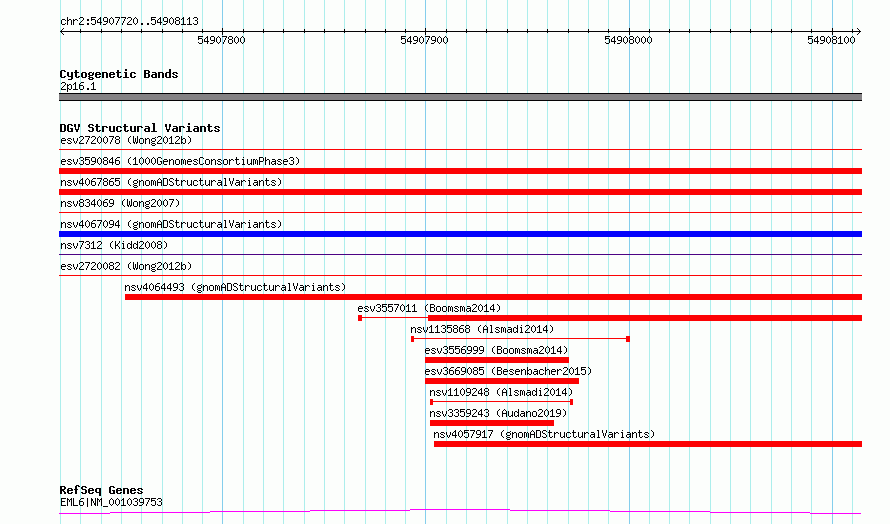Click the thin red line of nsv1135868

pos(520,339)
